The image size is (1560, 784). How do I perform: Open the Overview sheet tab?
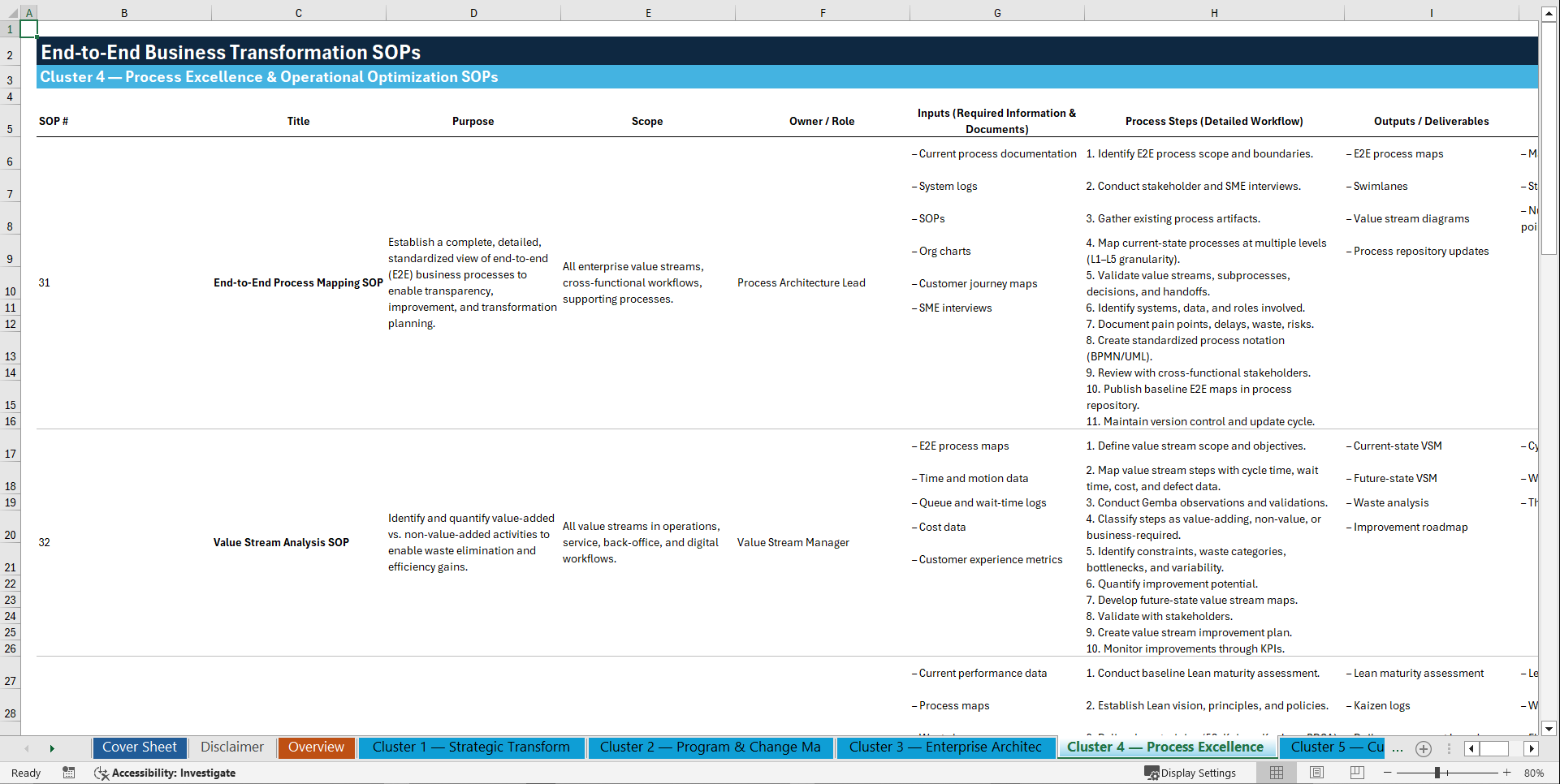pyautogui.click(x=316, y=747)
